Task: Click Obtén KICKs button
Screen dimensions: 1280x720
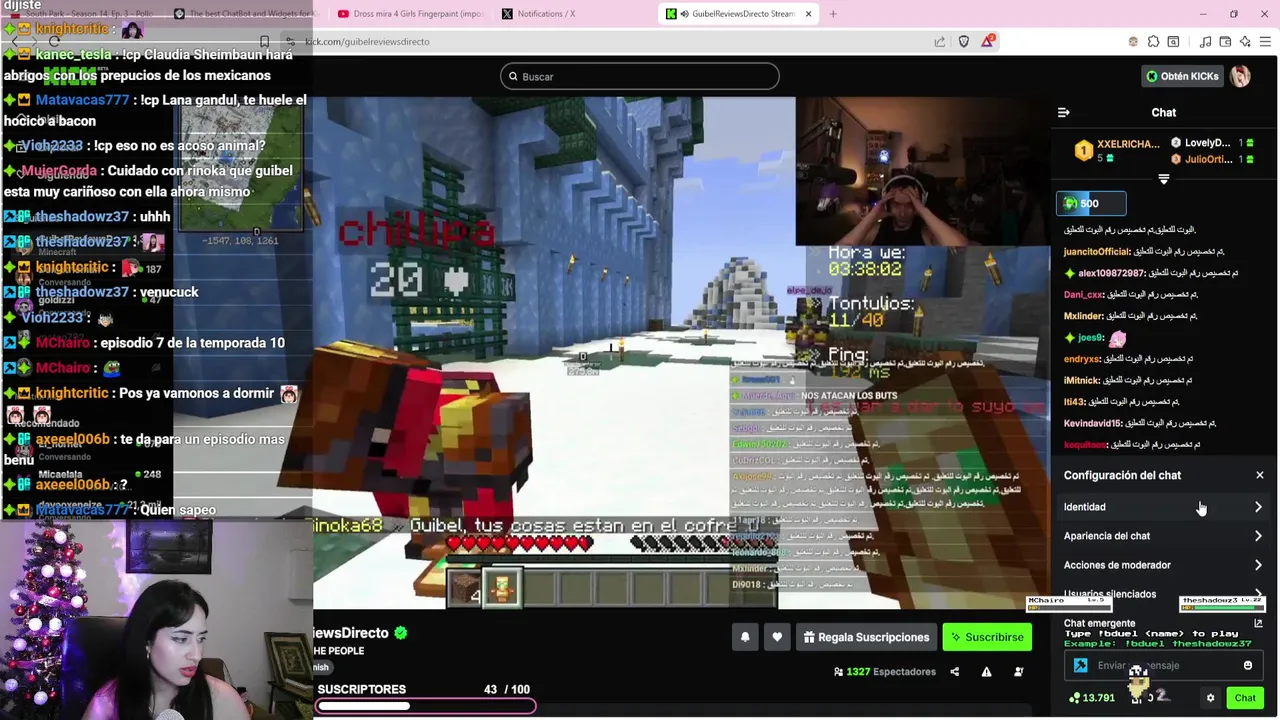Action: 1182,76
